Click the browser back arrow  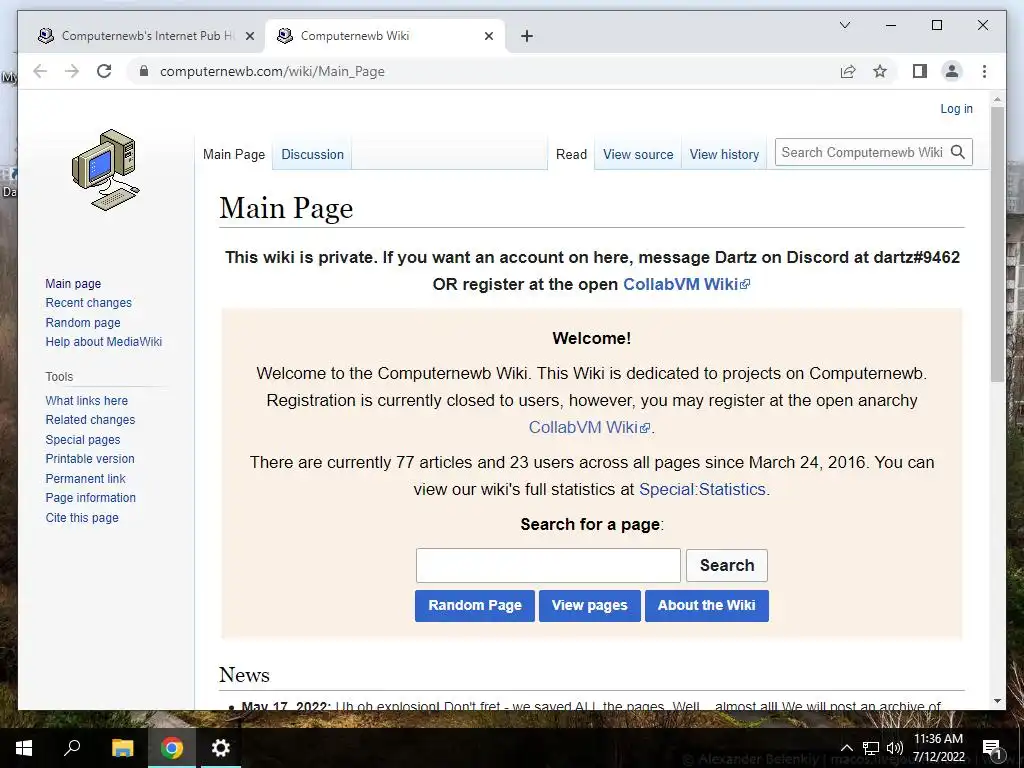pyautogui.click(x=40, y=71)
